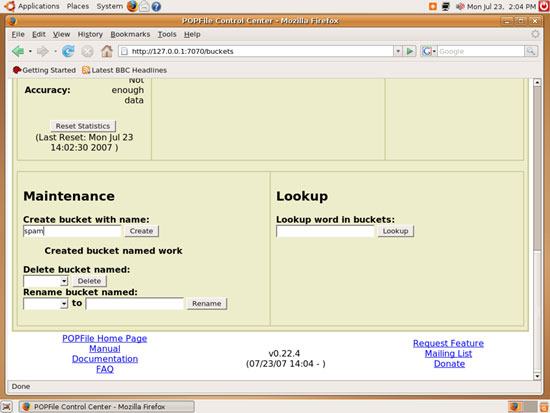The image size is (550, 413).
Task: Open the Applications menu in top panel
Action: pyautogui.click(x=39, y=6)
